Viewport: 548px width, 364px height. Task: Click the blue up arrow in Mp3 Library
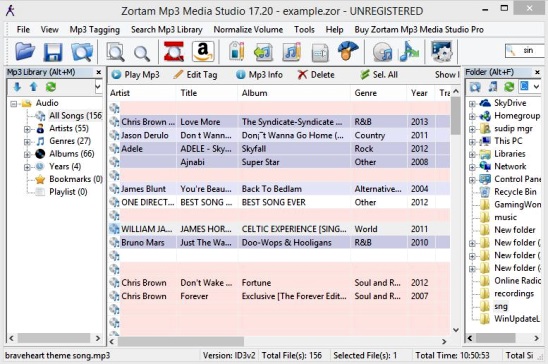point(34,87)
